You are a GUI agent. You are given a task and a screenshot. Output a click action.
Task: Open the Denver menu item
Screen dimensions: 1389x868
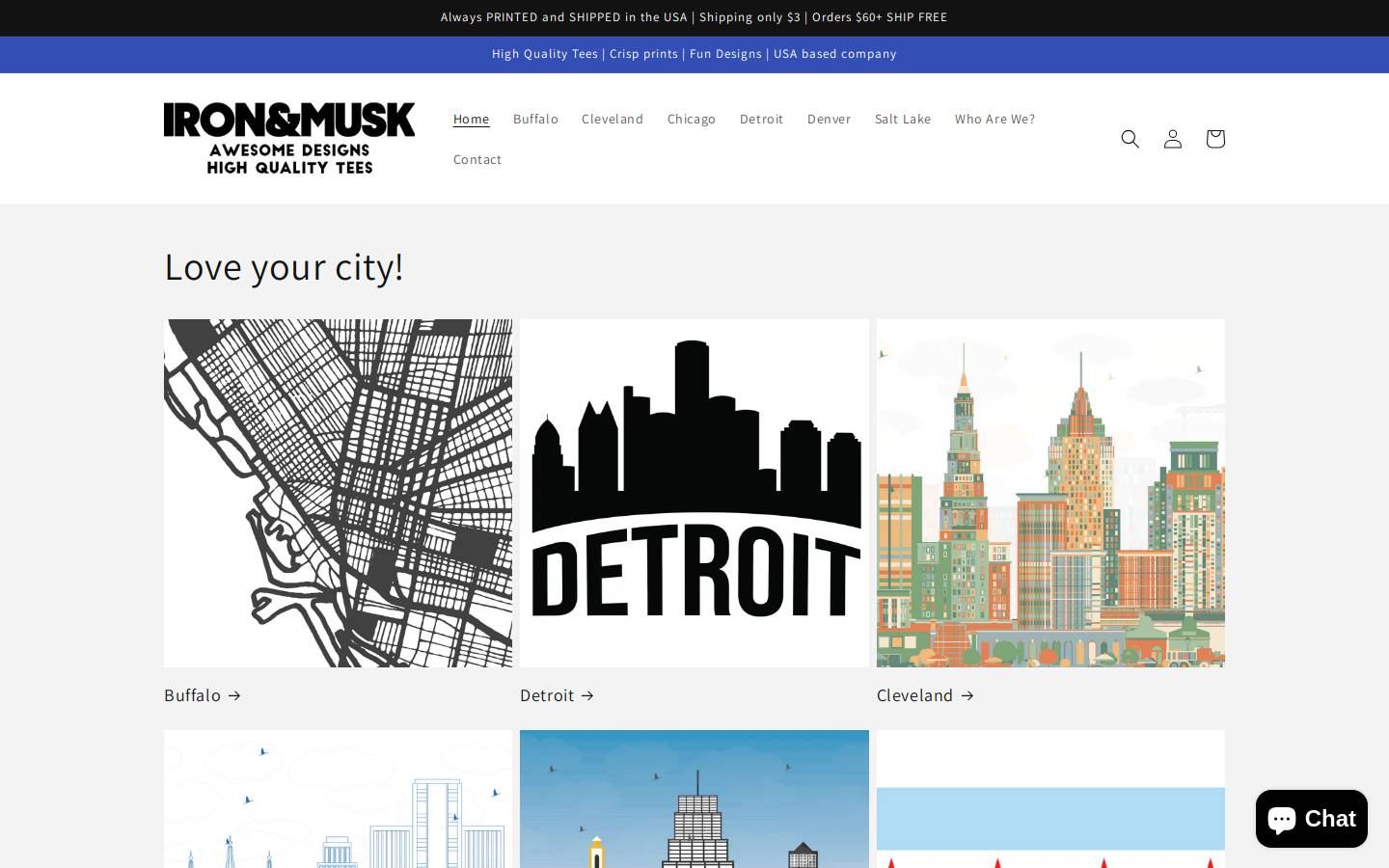pyautogui.click(x=830, y=119)
